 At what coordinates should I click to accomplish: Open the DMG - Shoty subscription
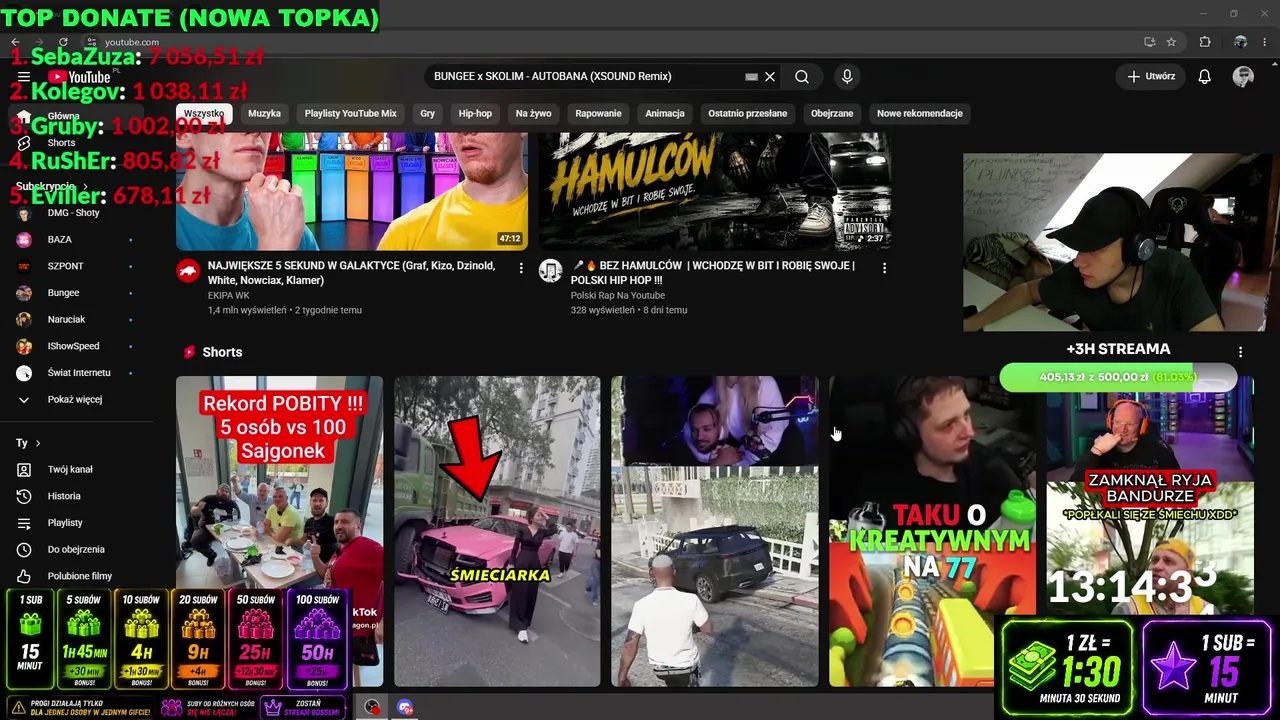click(x=73, y=213)
